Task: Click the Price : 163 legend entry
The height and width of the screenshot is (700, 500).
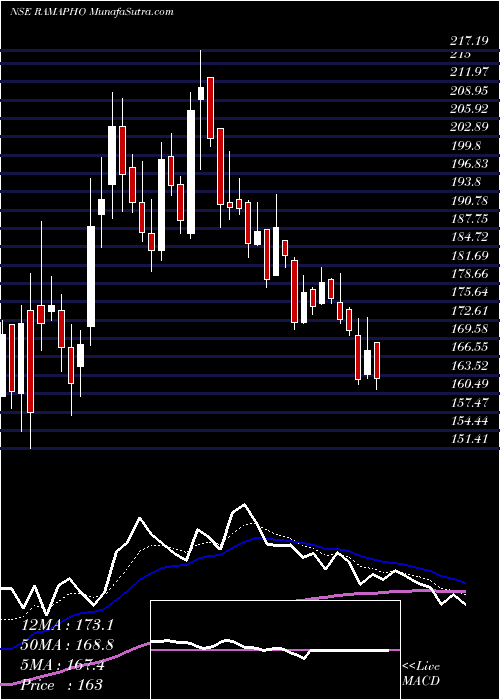Action: [62, 684]
